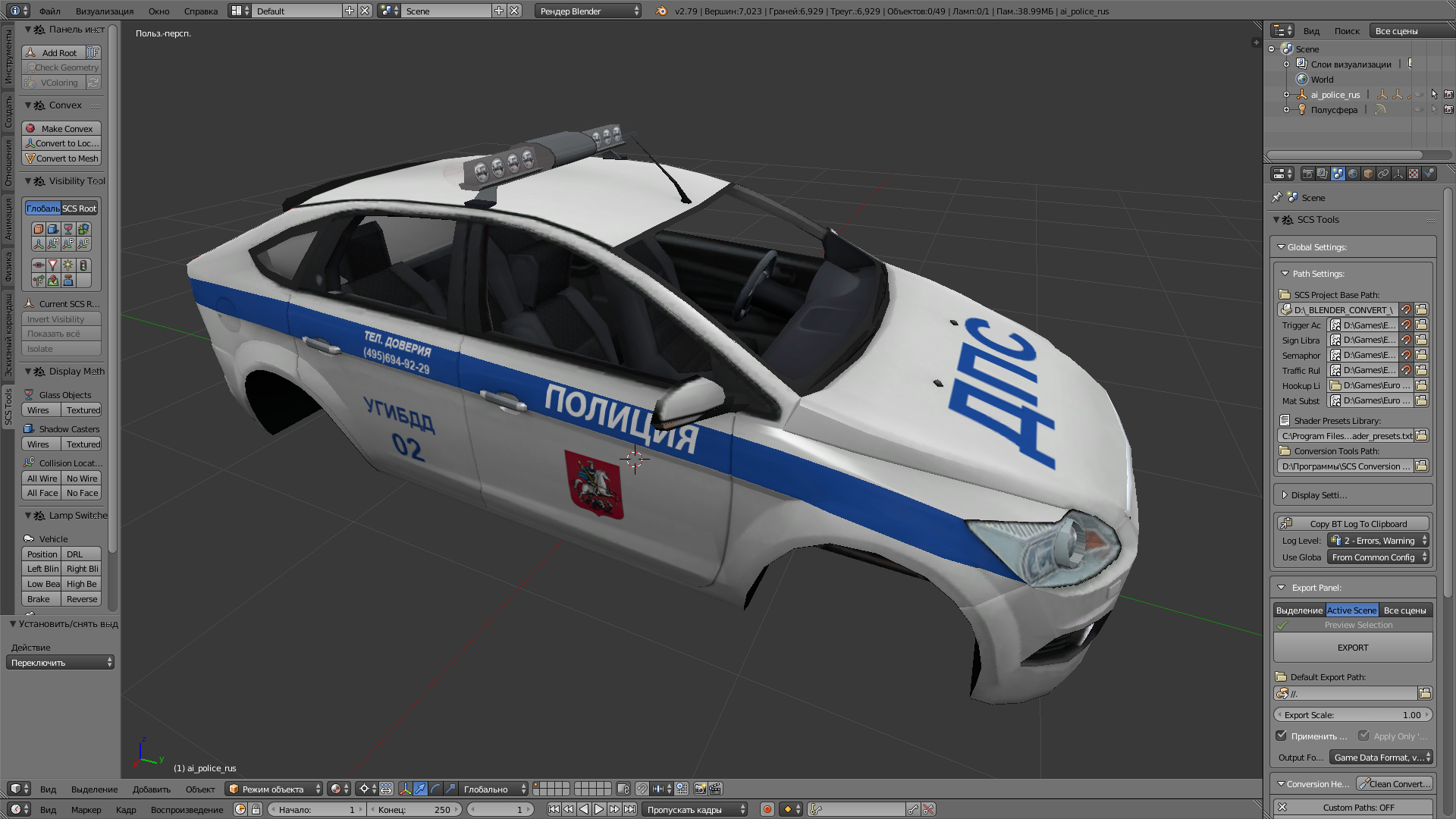Click the Conversion Tools Path field
This screenshot has height=819, width=1456.
tap(1346, 466)
